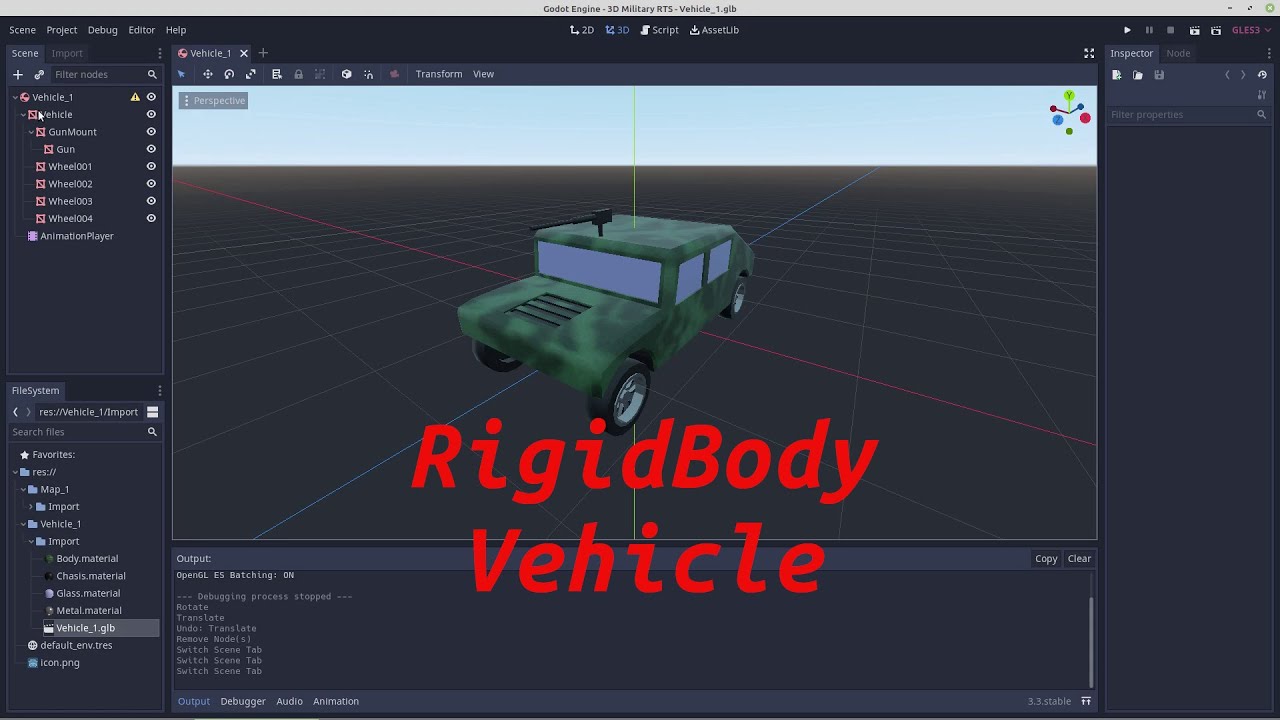The image size is (1280, 720).
Task: Toggle the Use Snap icon
Action: [368, 74]
